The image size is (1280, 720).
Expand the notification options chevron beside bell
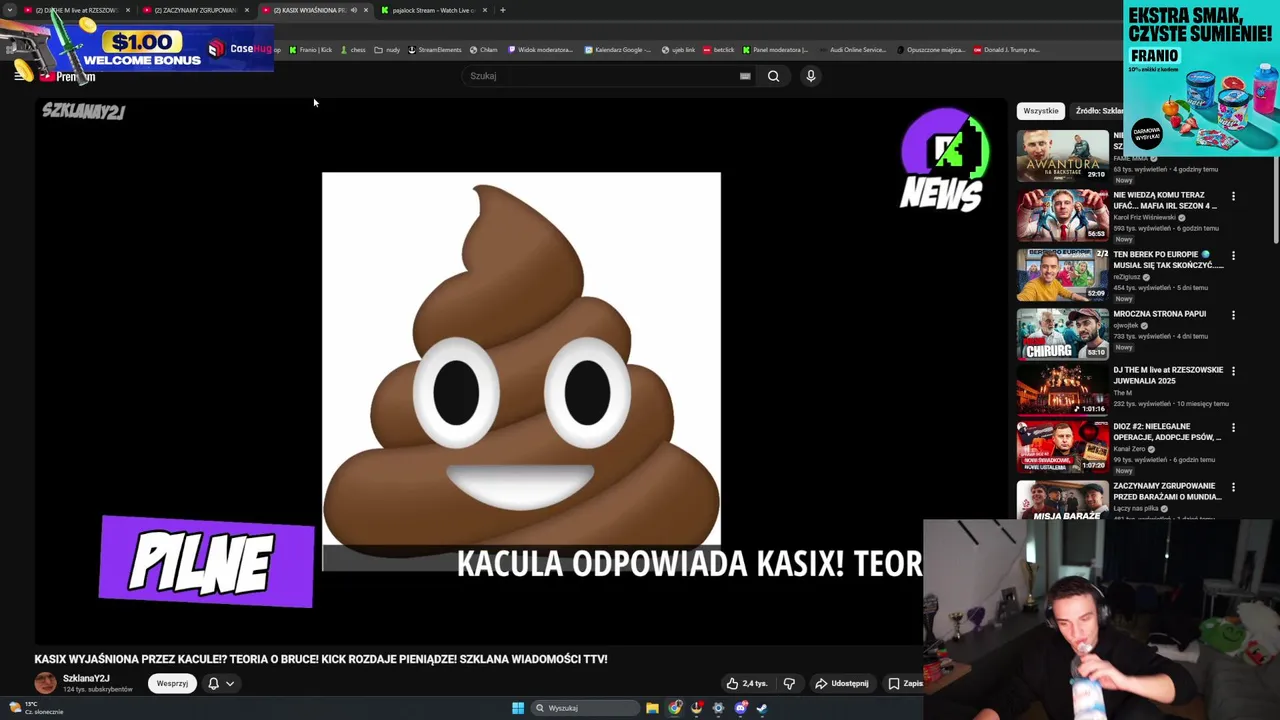tap(230, 684)
